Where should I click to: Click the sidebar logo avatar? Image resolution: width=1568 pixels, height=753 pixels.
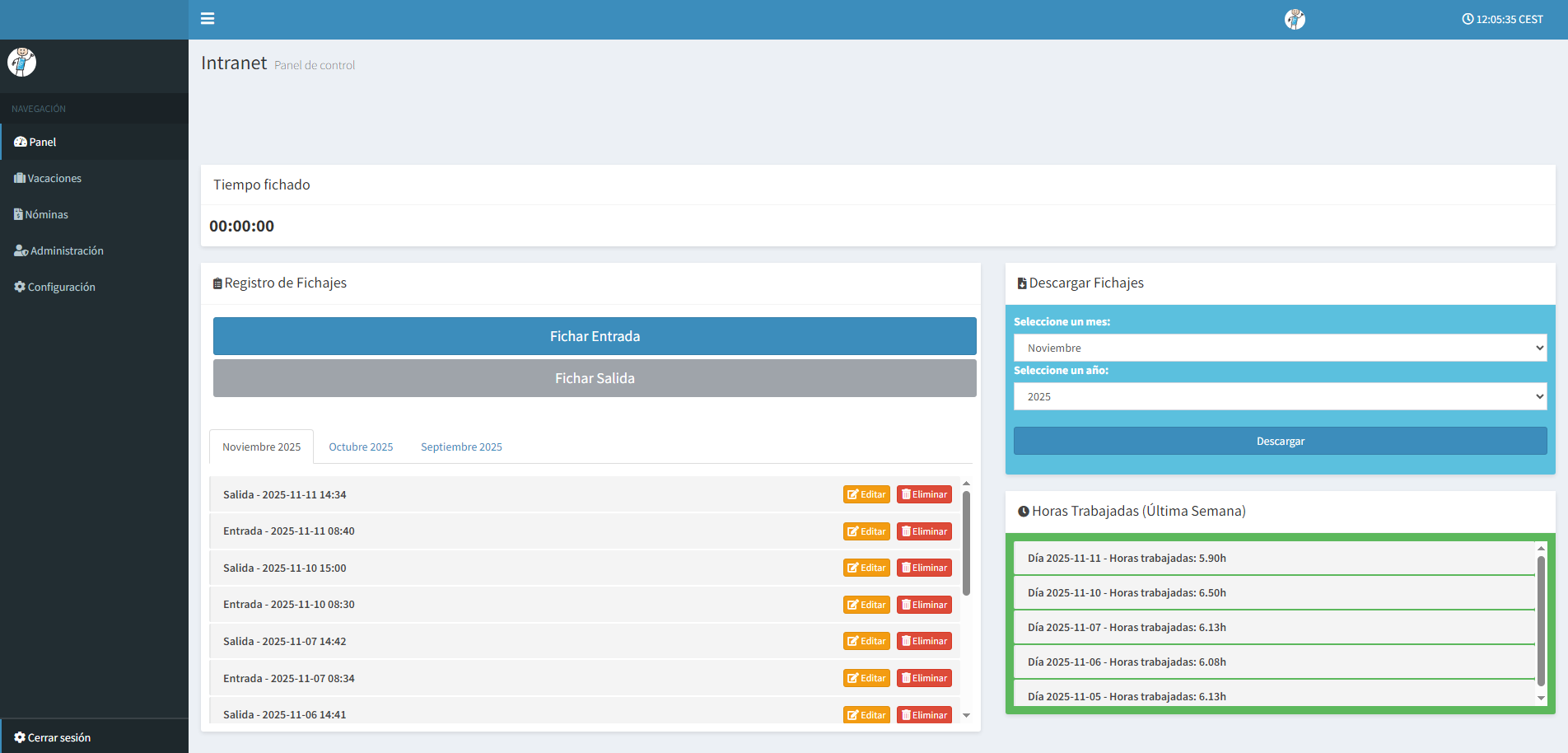coord(22,62)
